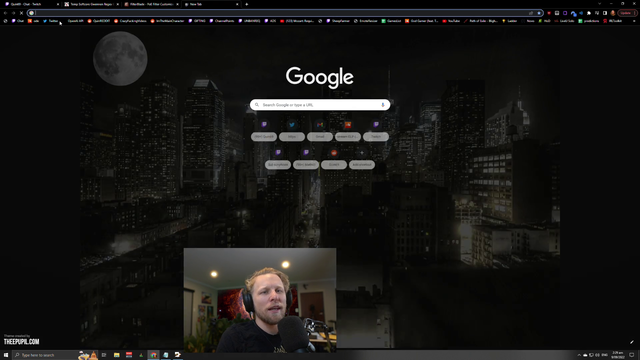Click the Update button in toolbar
This screenshot has height=360, width=640.
tap(626, 13)
